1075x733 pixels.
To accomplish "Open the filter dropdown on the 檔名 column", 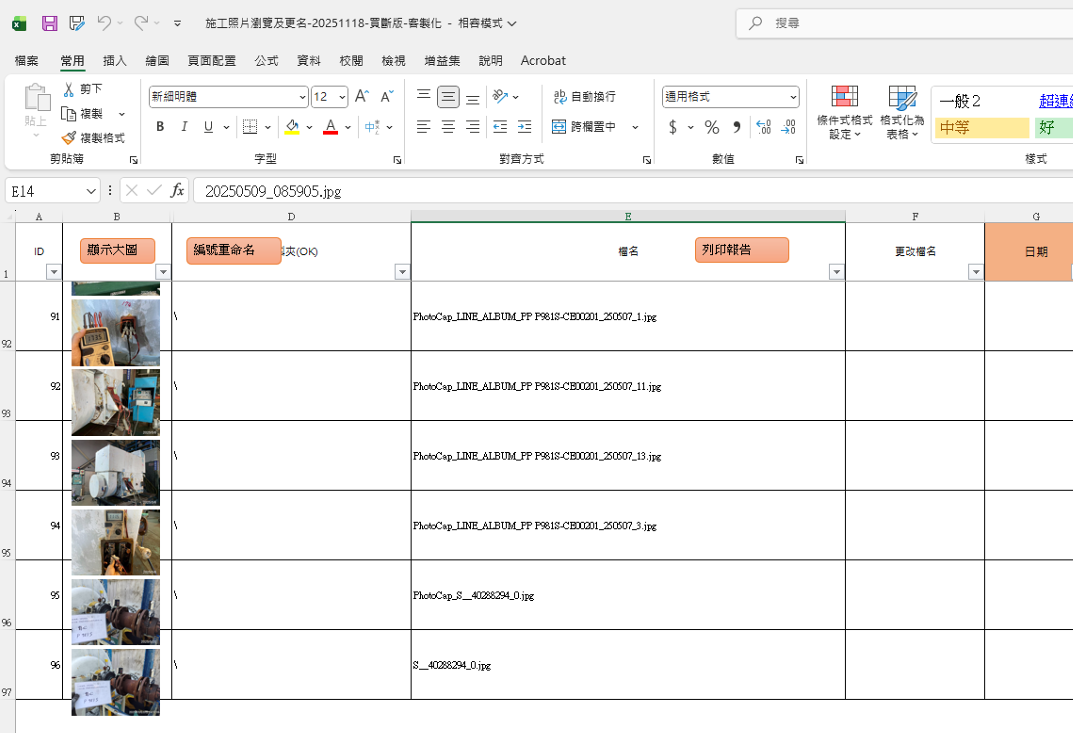I will (x=836, y=271).
